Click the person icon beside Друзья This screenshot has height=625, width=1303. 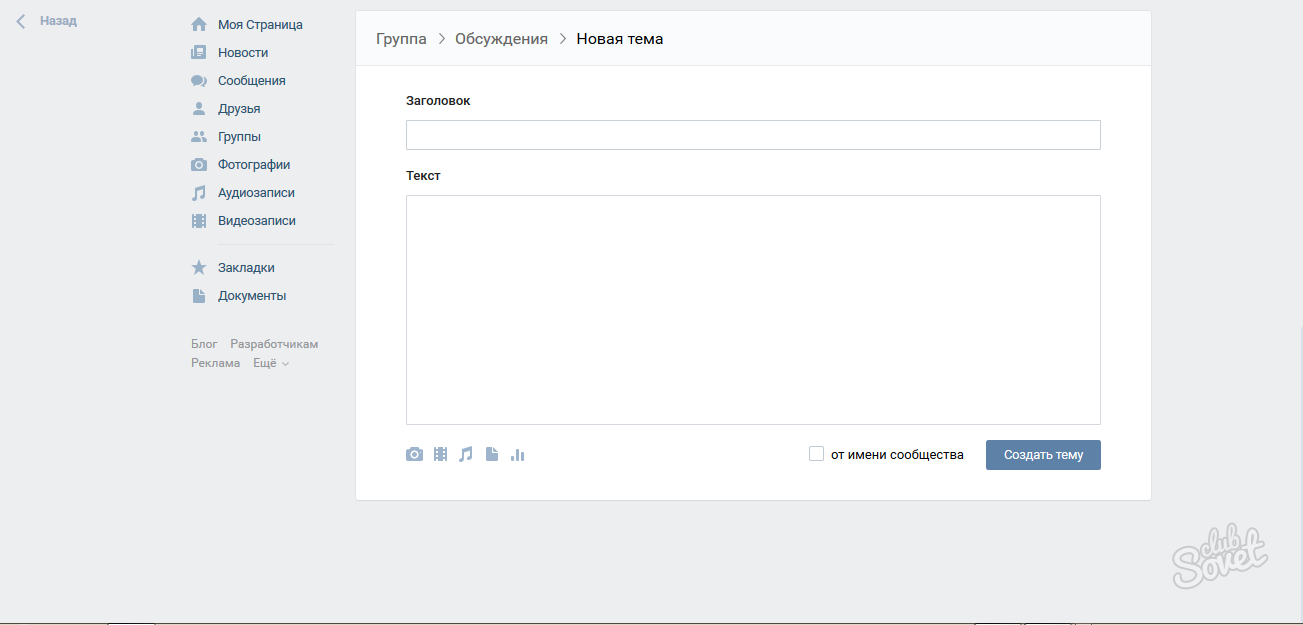point(199,109)
